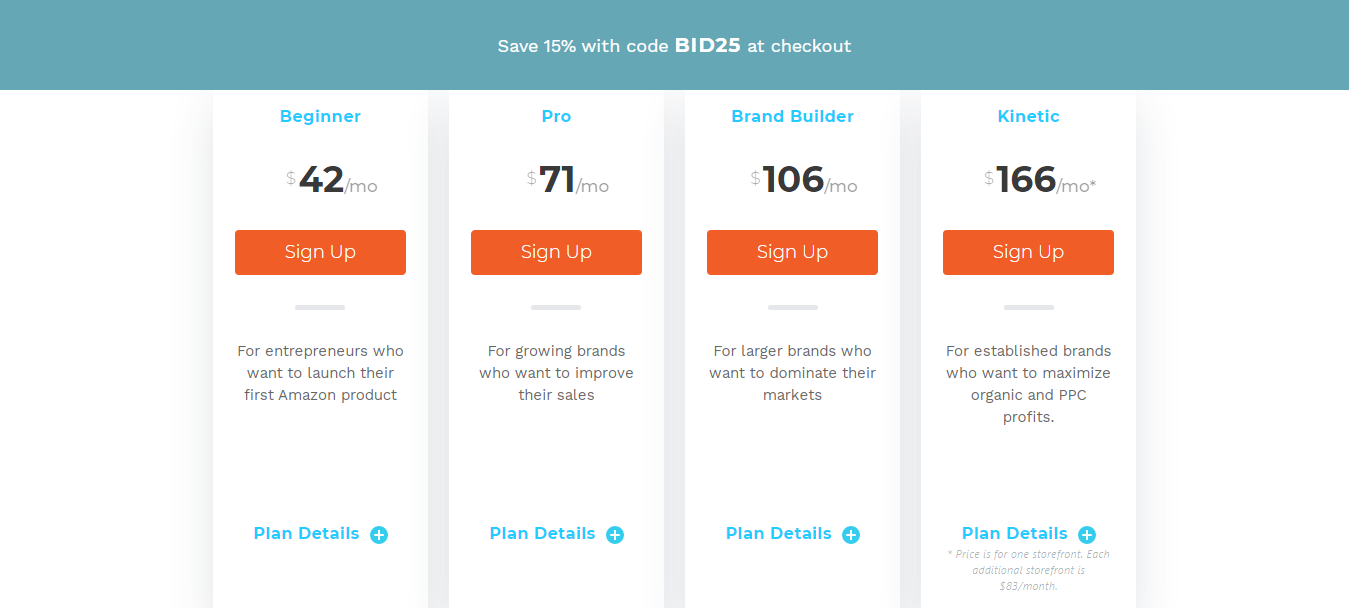Open Plan Details under Beginner

[306, 533]
